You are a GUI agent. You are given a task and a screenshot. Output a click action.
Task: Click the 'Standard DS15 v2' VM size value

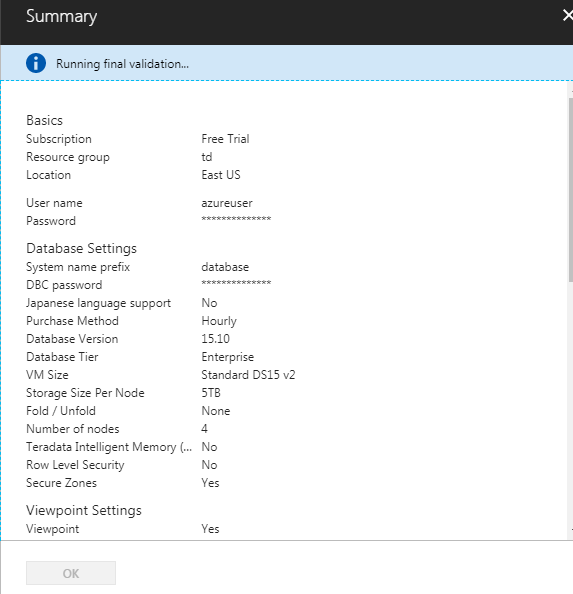coord(248,375)
